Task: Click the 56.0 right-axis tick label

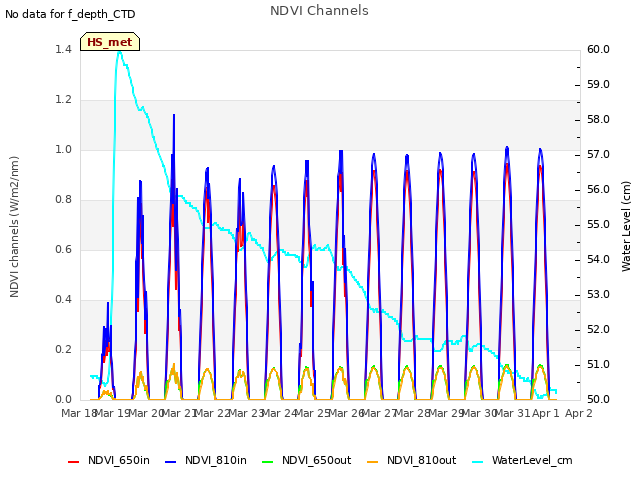Action: pos(598,189)
